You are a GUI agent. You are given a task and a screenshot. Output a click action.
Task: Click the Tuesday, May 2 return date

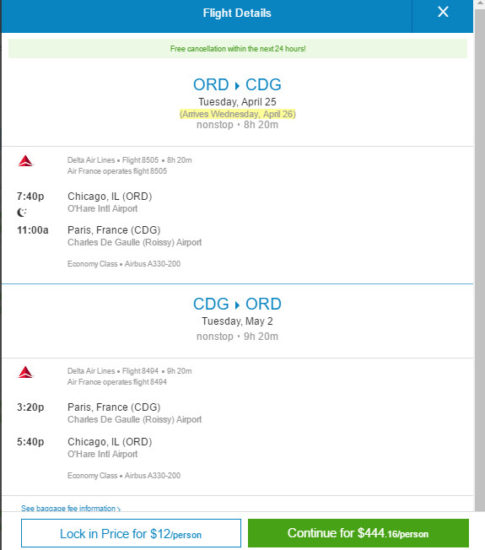click(237, 321)
